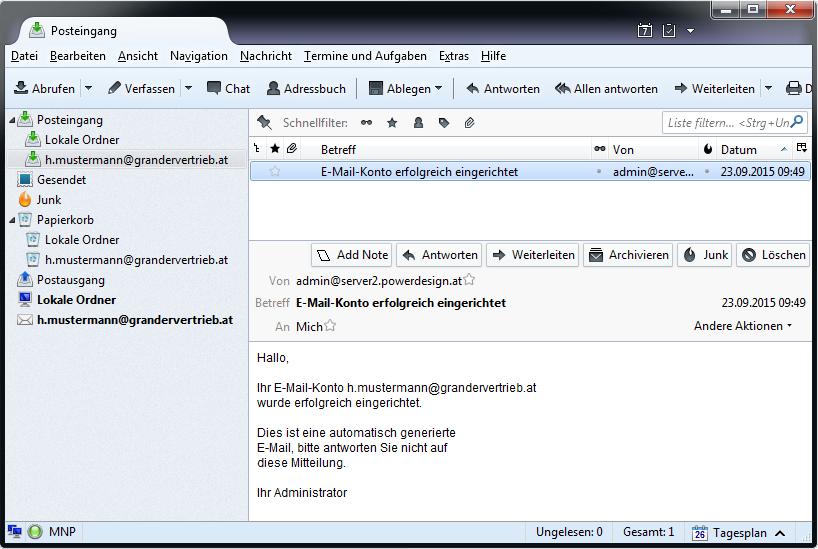
Task: Open the Andere Aktionen dropdown
Action: click(x=743, y=326)
